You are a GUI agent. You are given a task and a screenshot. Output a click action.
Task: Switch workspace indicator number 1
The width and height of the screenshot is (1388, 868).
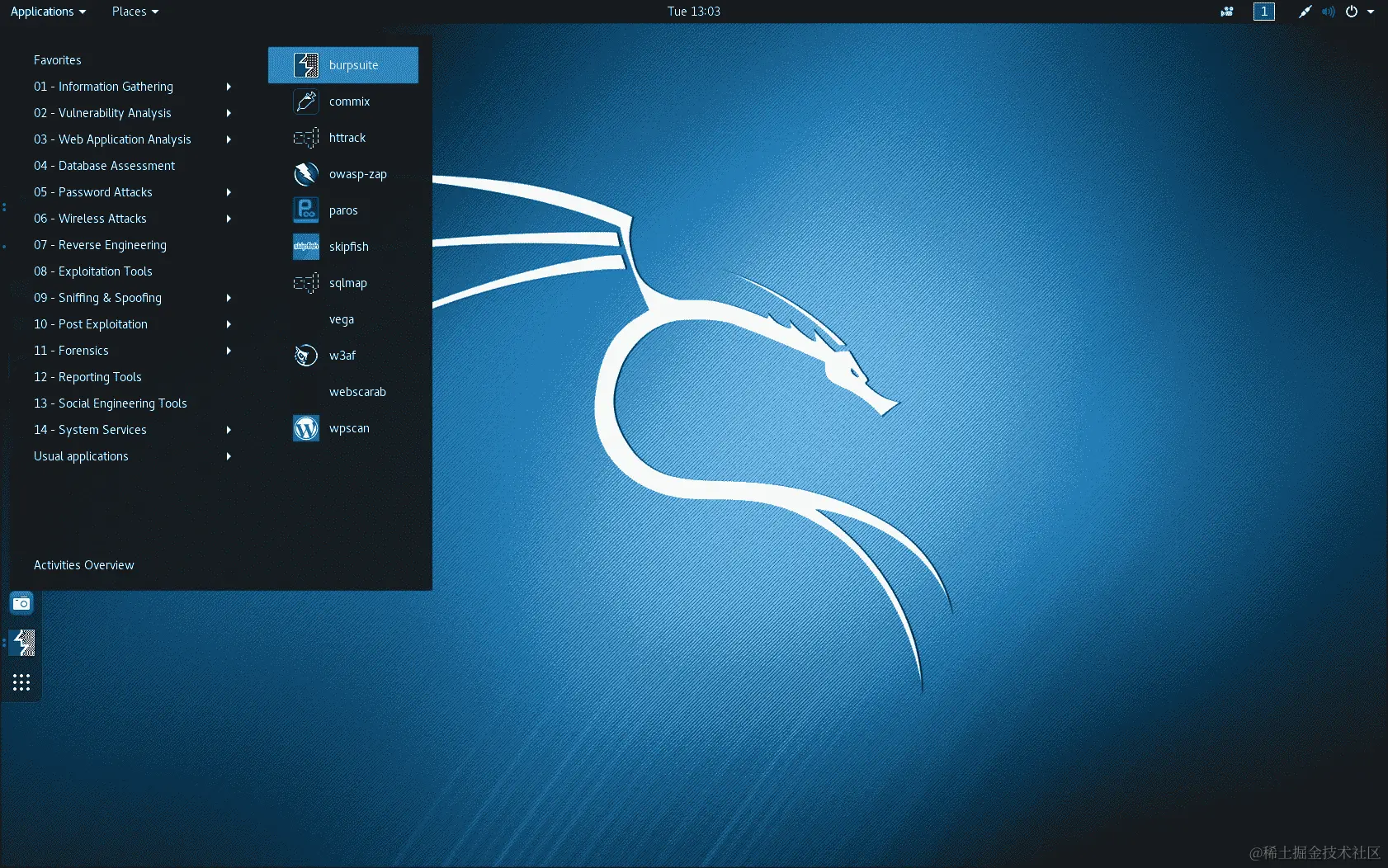pyautogui.click(x=1264, y=12)
